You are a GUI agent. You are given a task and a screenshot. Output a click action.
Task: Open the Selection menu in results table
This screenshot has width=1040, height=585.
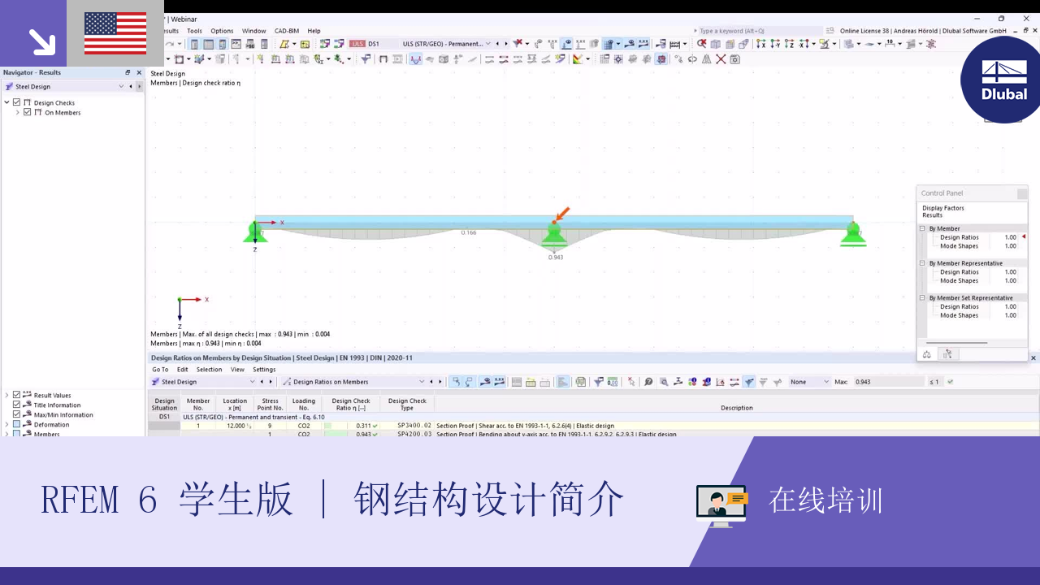pos(209,369)
